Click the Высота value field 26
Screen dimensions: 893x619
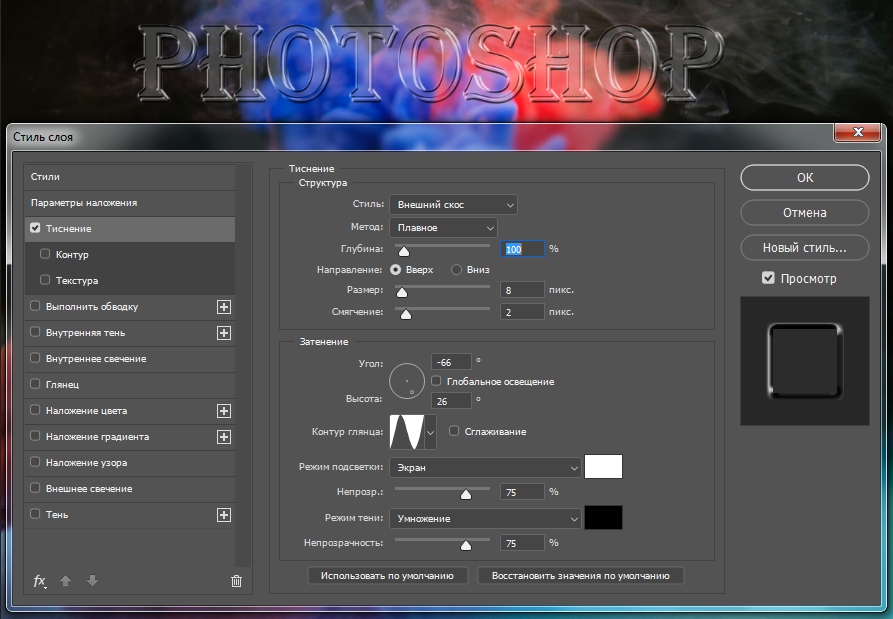tap(451, 401)
